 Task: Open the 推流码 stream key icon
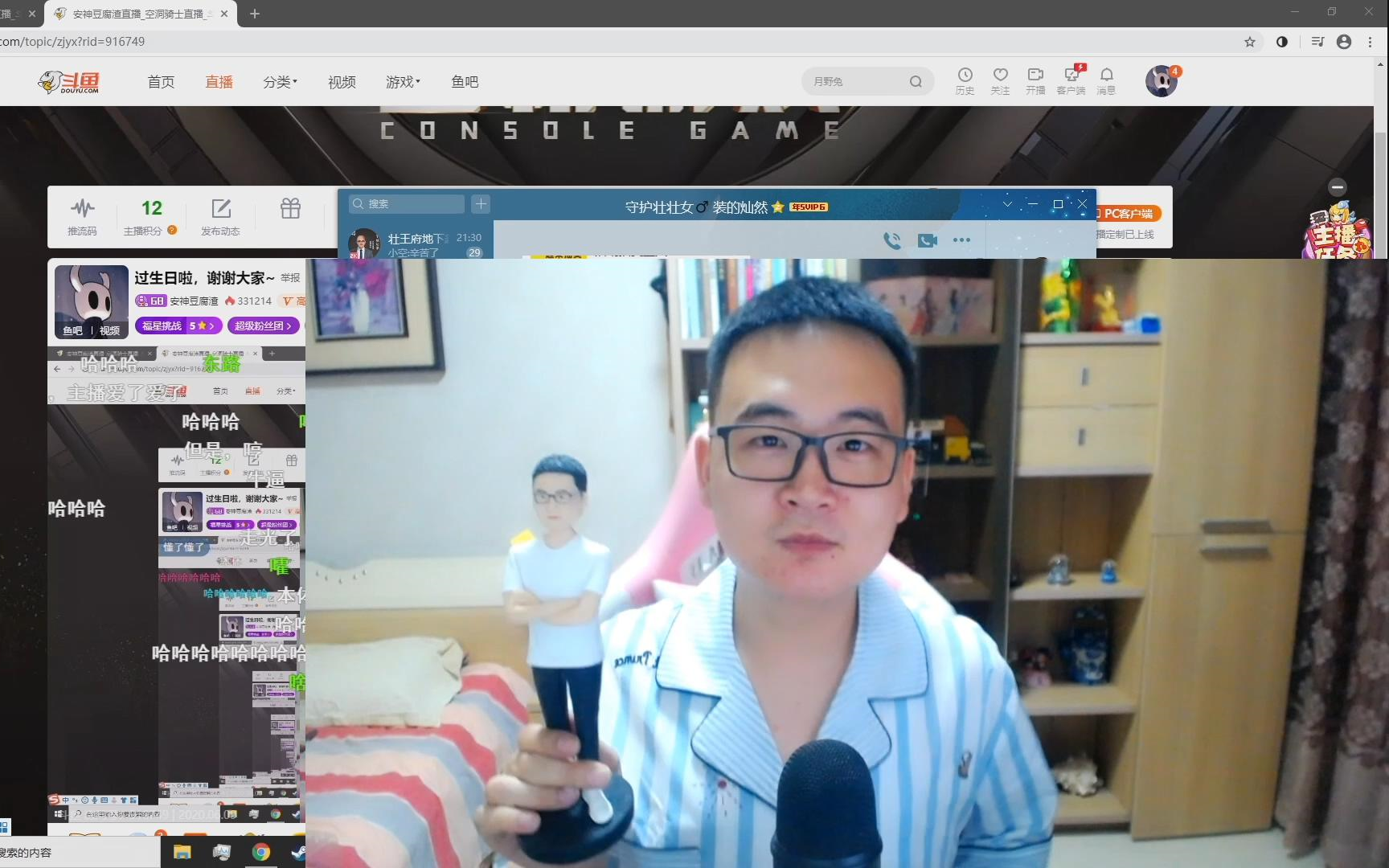(x=82, y=216)
